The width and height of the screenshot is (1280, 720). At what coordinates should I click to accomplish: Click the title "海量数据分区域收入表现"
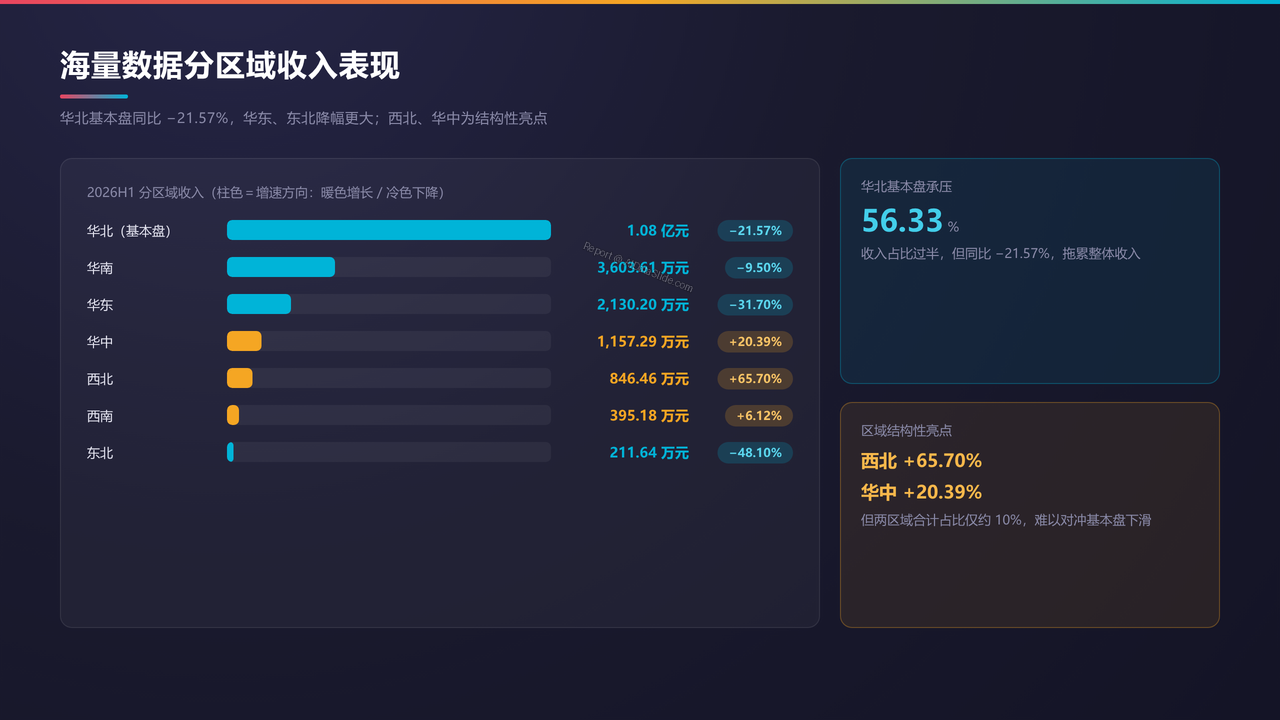point(230,66)
